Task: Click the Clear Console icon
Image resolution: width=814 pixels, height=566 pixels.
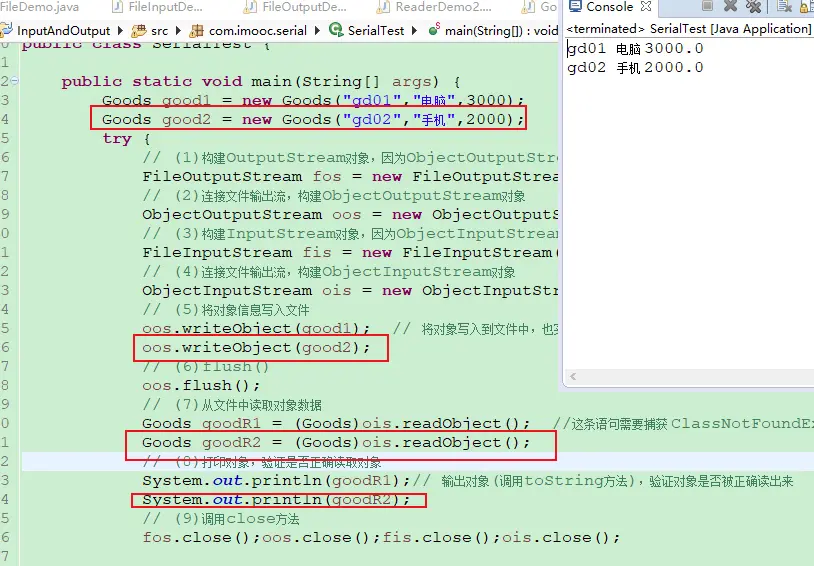Action: coord(784,6)
